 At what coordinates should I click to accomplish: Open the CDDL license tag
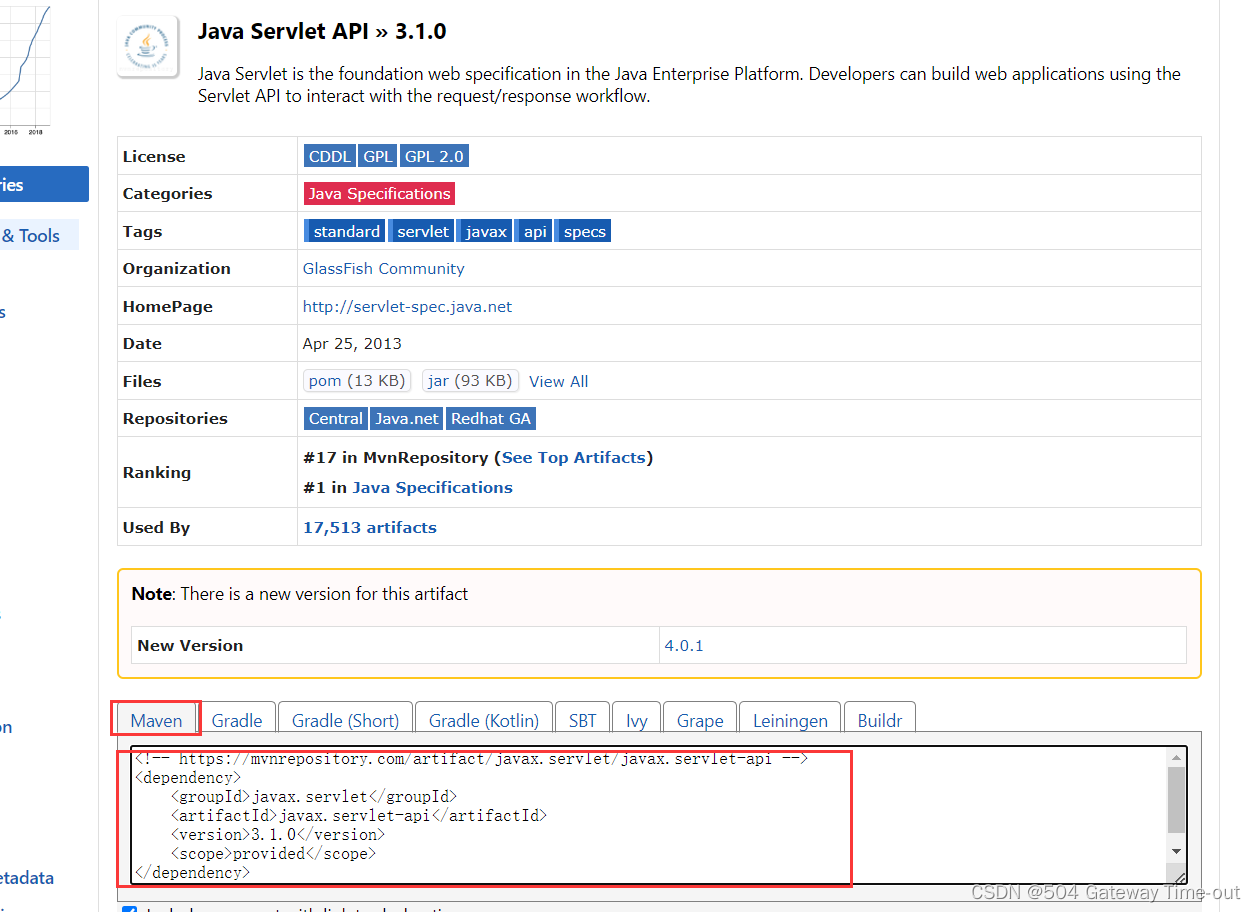click(330, 156)
